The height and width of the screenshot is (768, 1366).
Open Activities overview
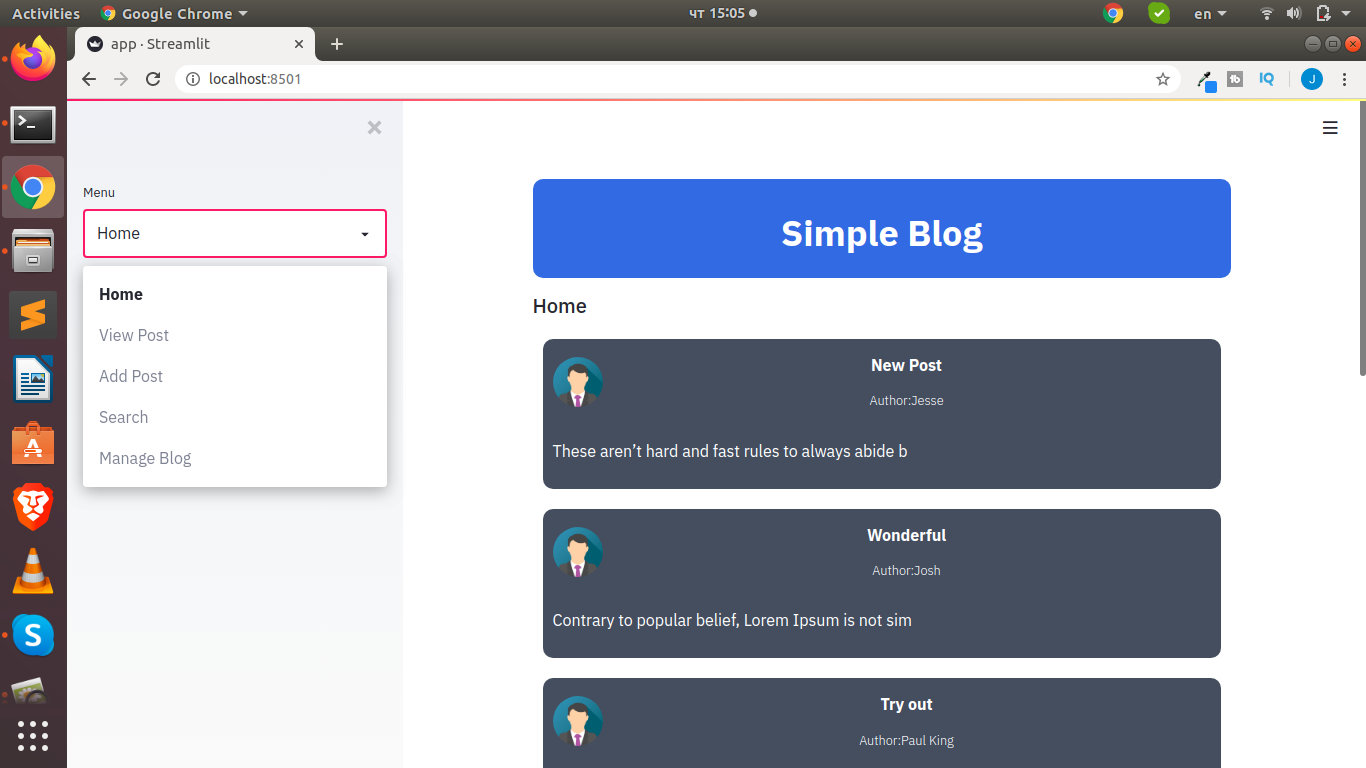coord(46,13)
